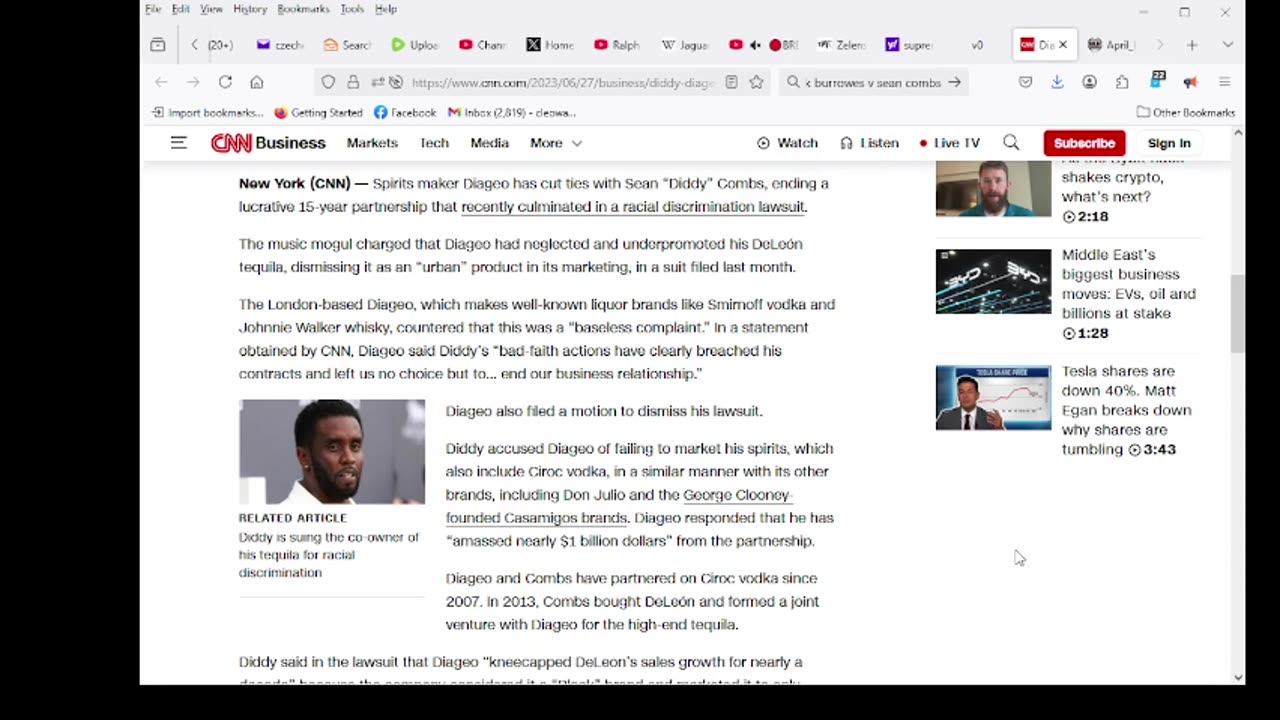The image size is (1280, 720).
Task: Open the extensions puzzle icon
Action: coord(1122,82)
